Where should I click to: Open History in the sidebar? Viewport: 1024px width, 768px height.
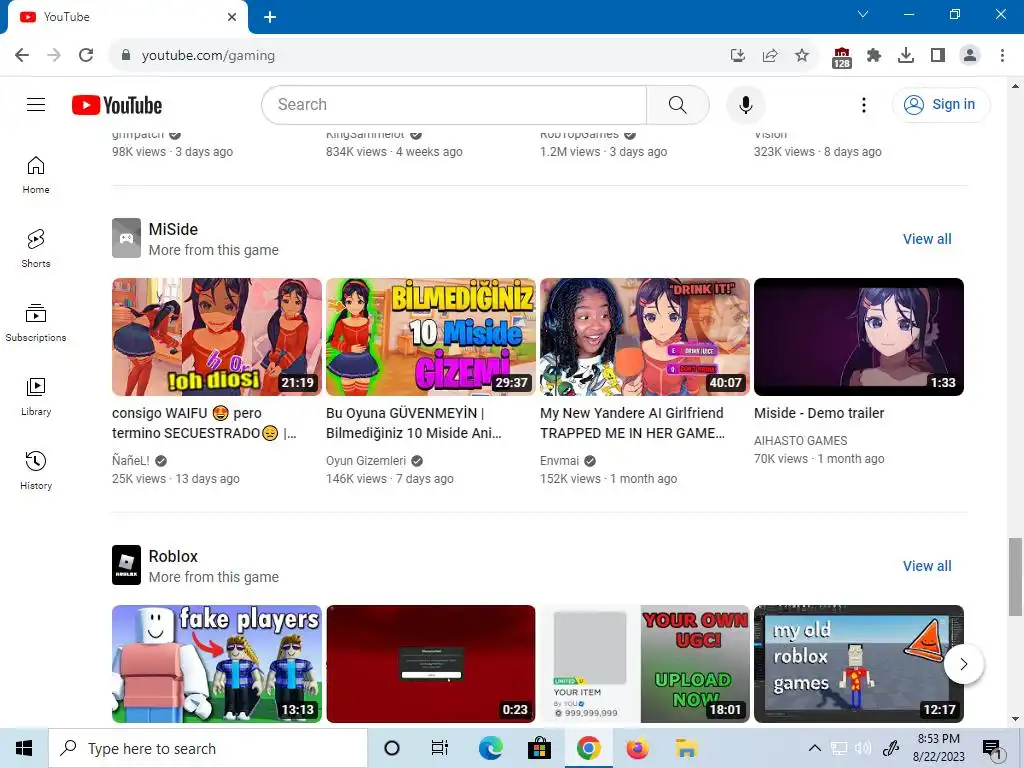coord(36,470)
